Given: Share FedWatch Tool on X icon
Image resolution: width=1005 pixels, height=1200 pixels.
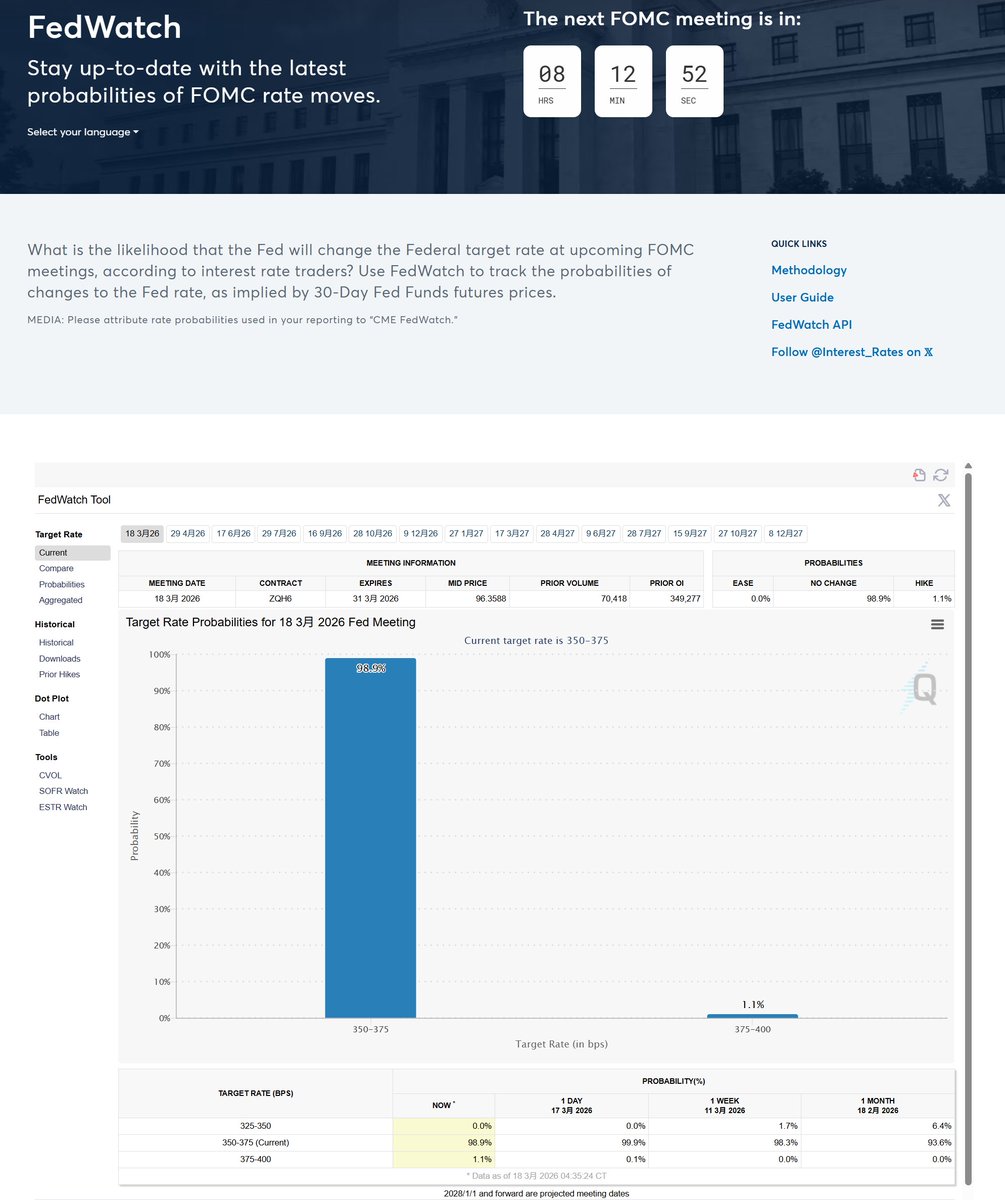Looking at the screenshot, I should pos(944,500).
